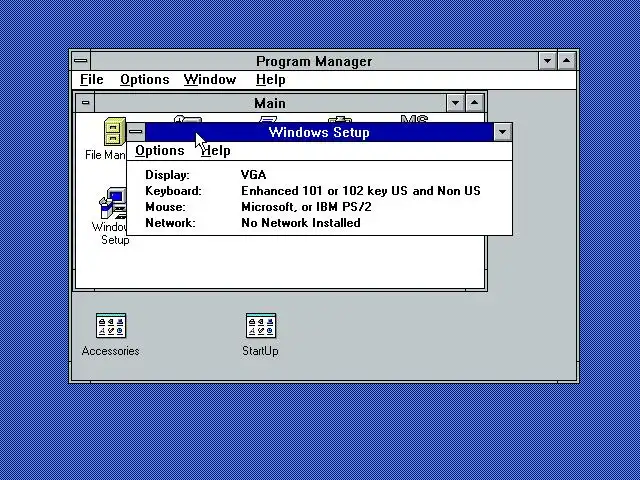
Task: Click the 'Mouse:' label
Action: coord(165,207)
